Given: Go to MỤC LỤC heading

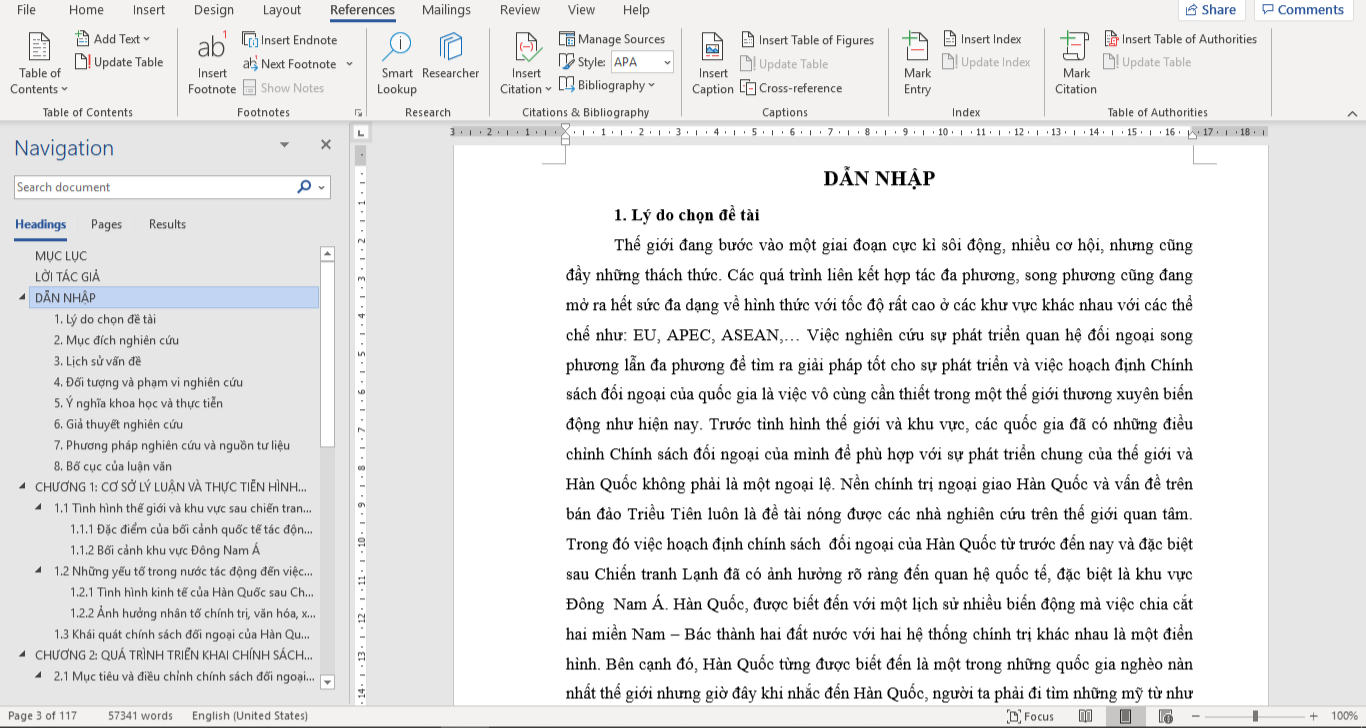Looking at the screenshot, I should pos(61,256).
